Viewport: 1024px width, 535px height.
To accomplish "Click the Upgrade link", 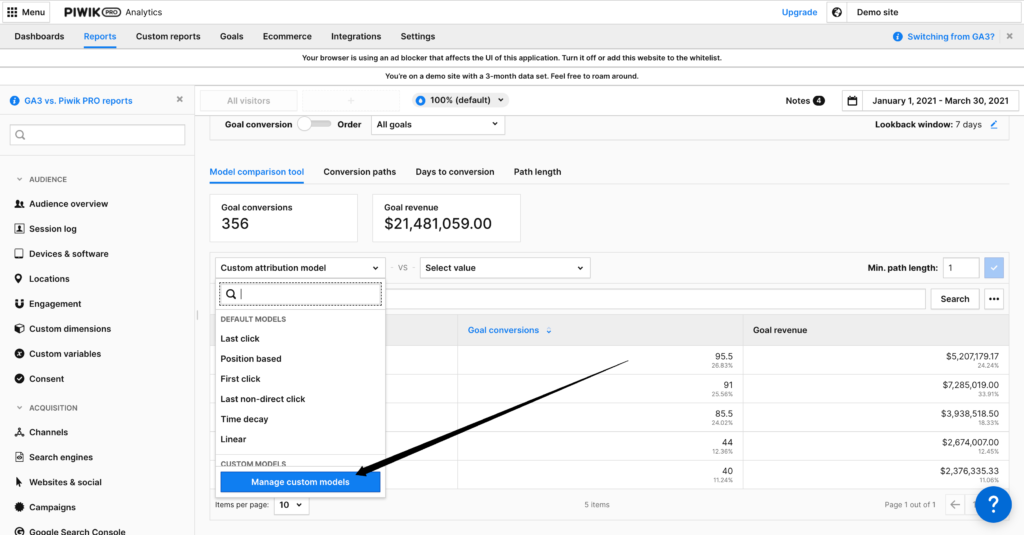I will (x=799, y=13).
